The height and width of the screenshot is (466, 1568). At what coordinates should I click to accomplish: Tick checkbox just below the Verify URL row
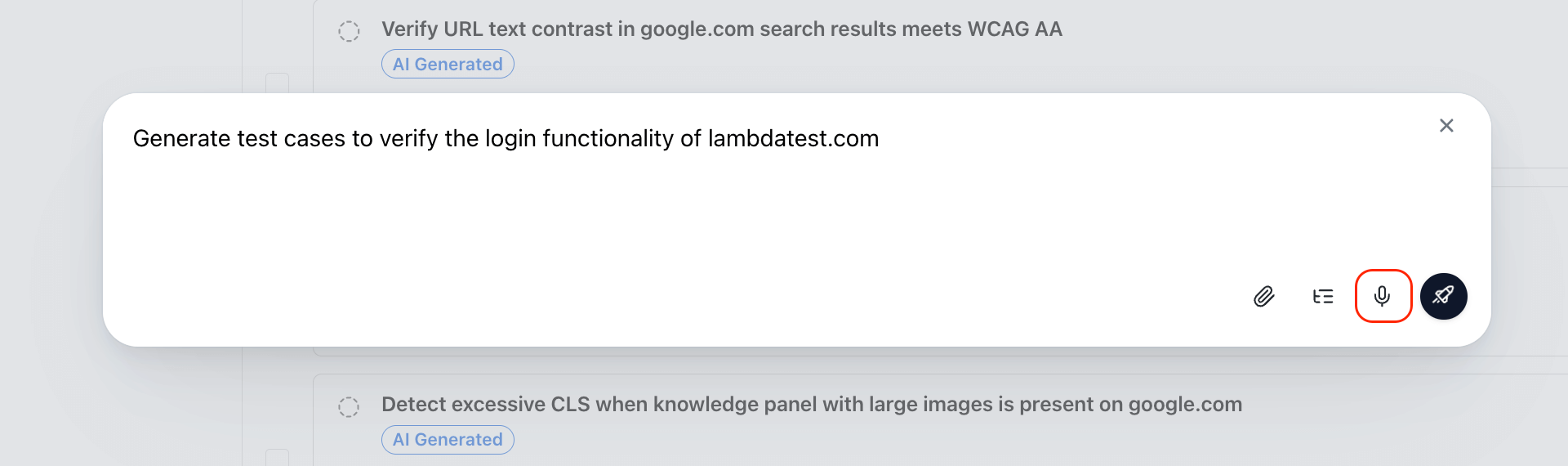pyautogui.click(x=278, y=83)
